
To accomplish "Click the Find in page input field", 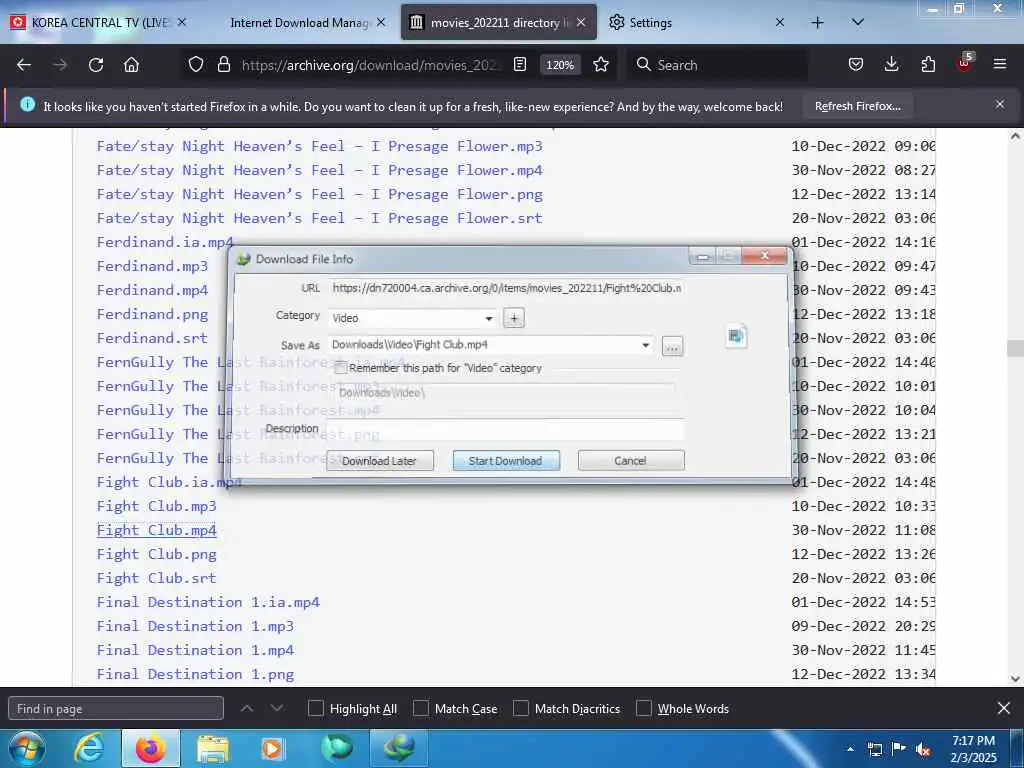I will (116, 709).
